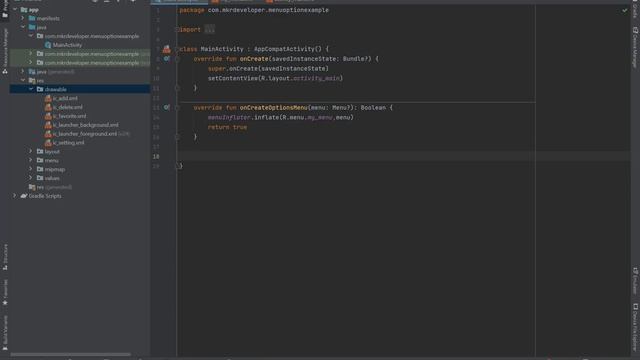640x360 pixels.
Task: Toggle code folding for onCreateOptionsMenu function
Action: [177, 107]
